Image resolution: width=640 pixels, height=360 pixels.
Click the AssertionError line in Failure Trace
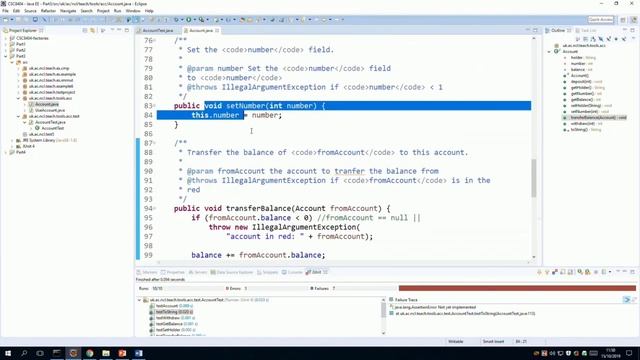(x=435, y=307)
